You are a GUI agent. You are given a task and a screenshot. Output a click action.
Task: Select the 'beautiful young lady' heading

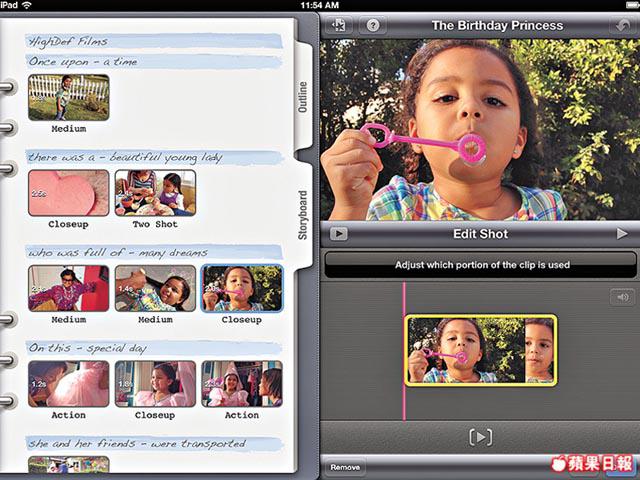tap(125, 158)
